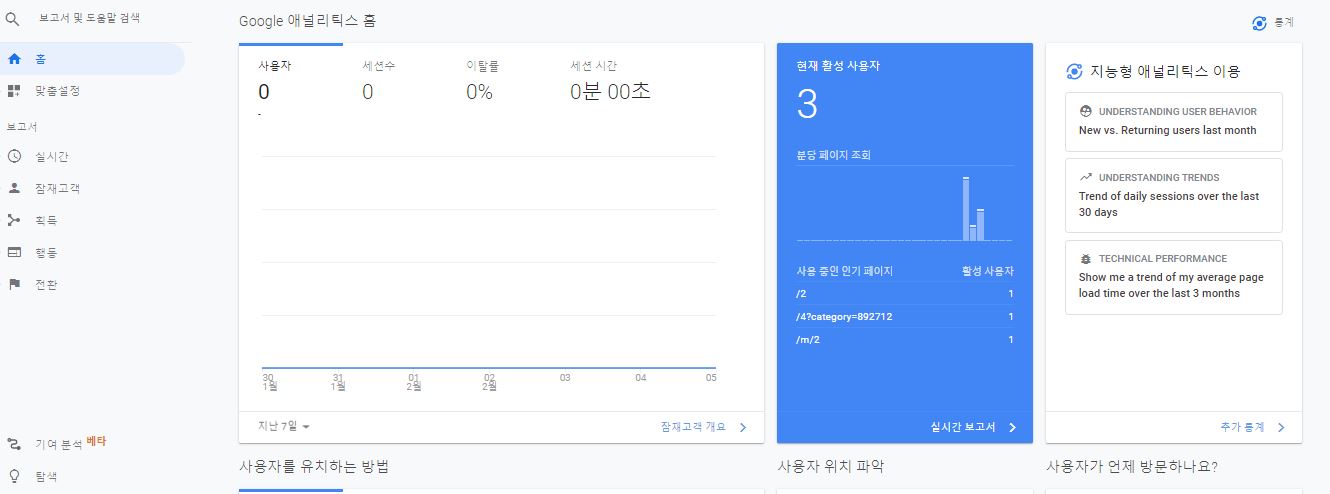The height and width of the screenshot is (494, 1330).
Task: Click the 사용자가 언제 방문하나요? heading
Action: [1131, 467]
